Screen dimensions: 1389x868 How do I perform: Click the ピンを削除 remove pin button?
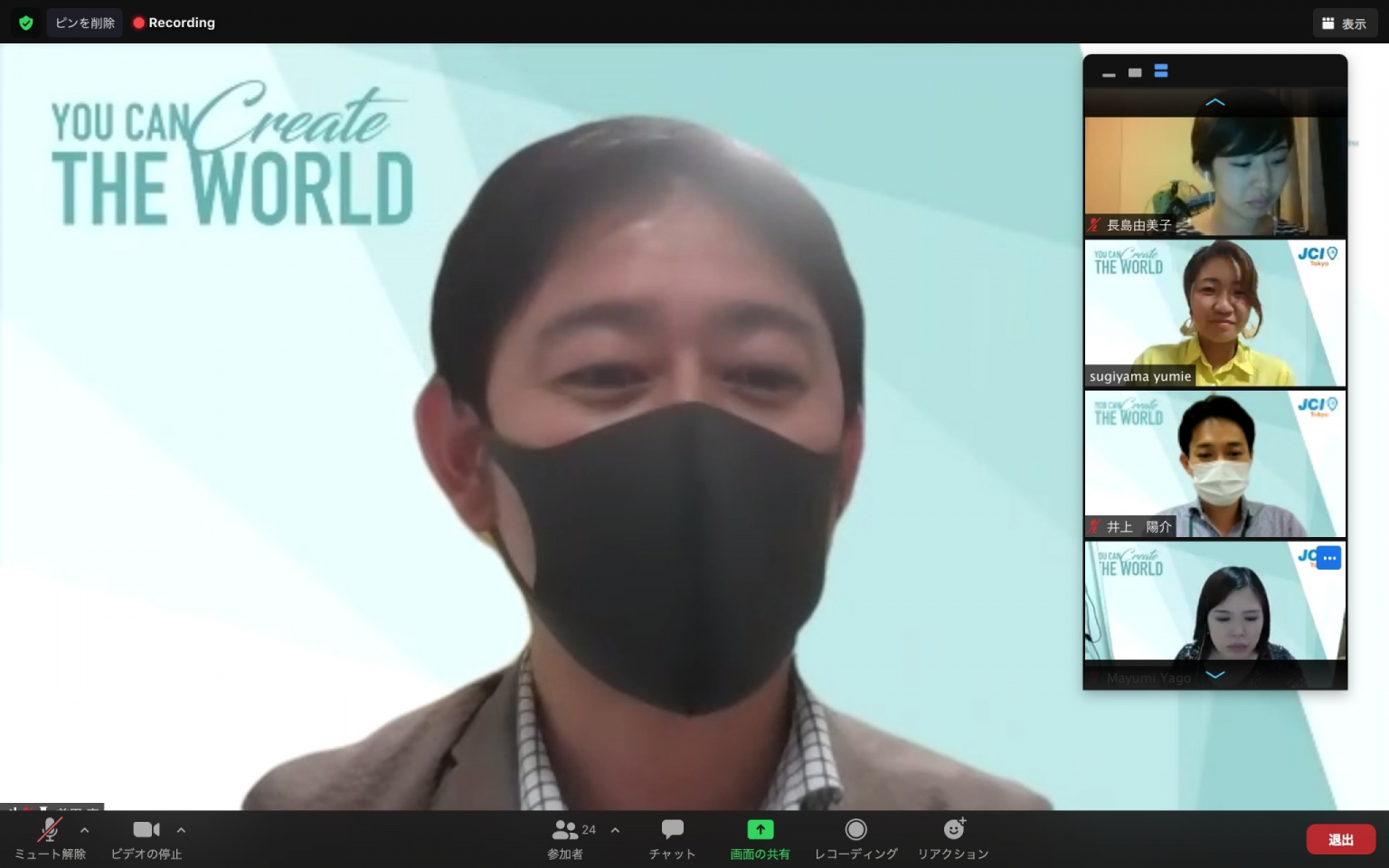point(85,23)
